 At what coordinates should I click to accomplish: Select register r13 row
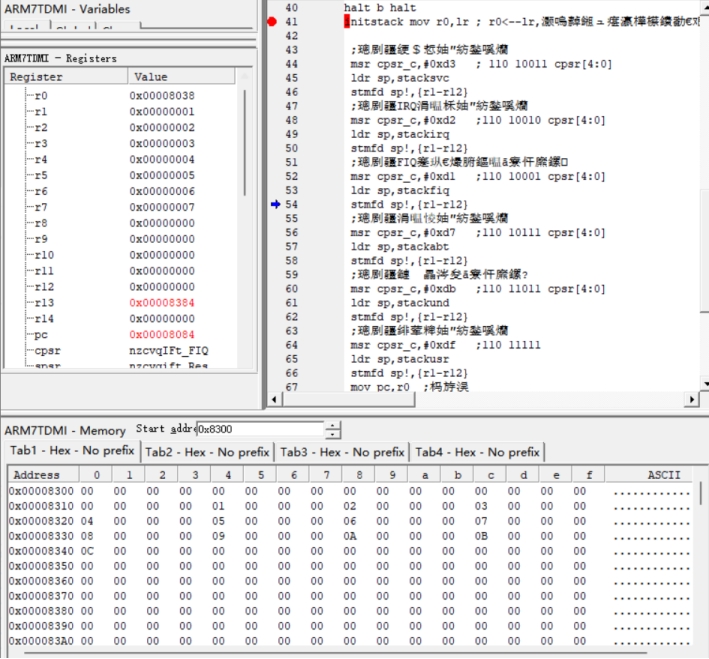[120, 303]
